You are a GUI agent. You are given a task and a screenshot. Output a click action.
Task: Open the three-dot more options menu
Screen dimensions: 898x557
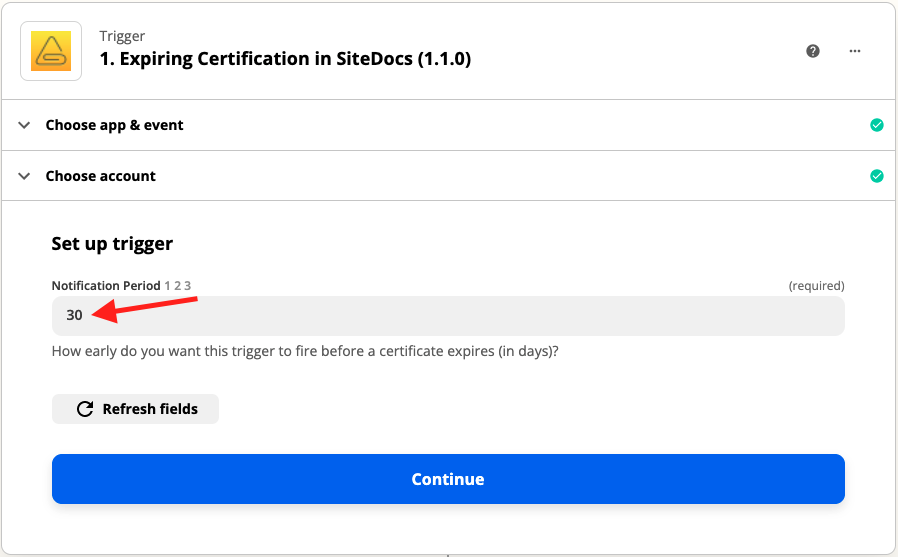click(x=855, y=51)
